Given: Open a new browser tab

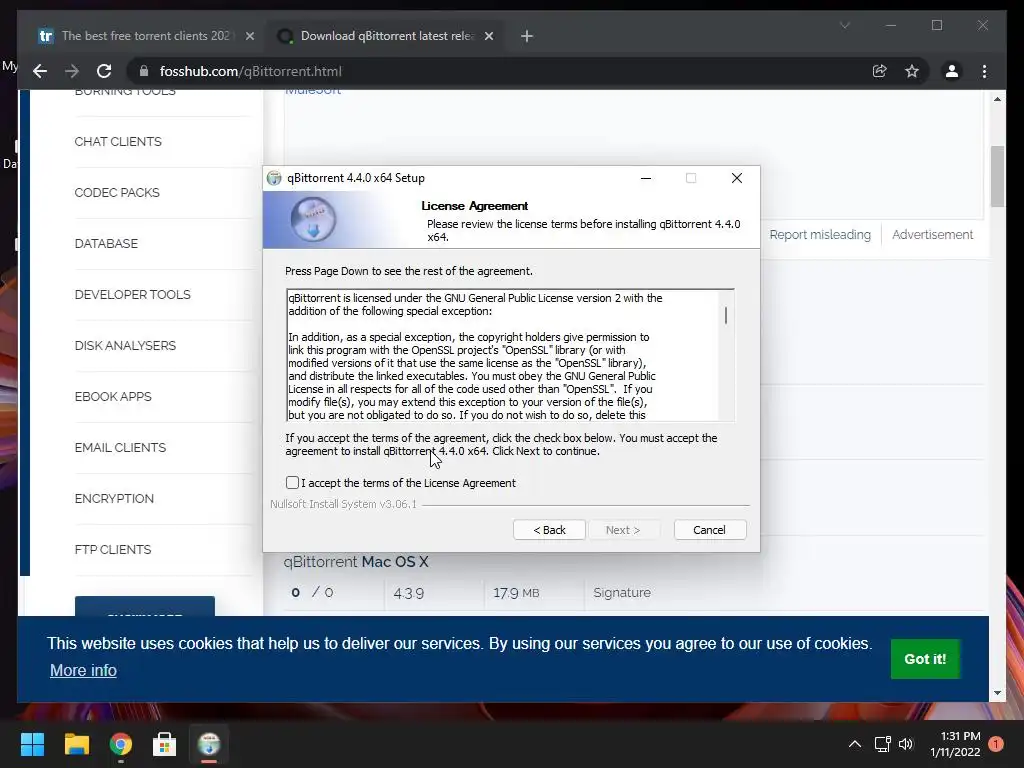Looking at the screenshot, I should pos(527,36).
